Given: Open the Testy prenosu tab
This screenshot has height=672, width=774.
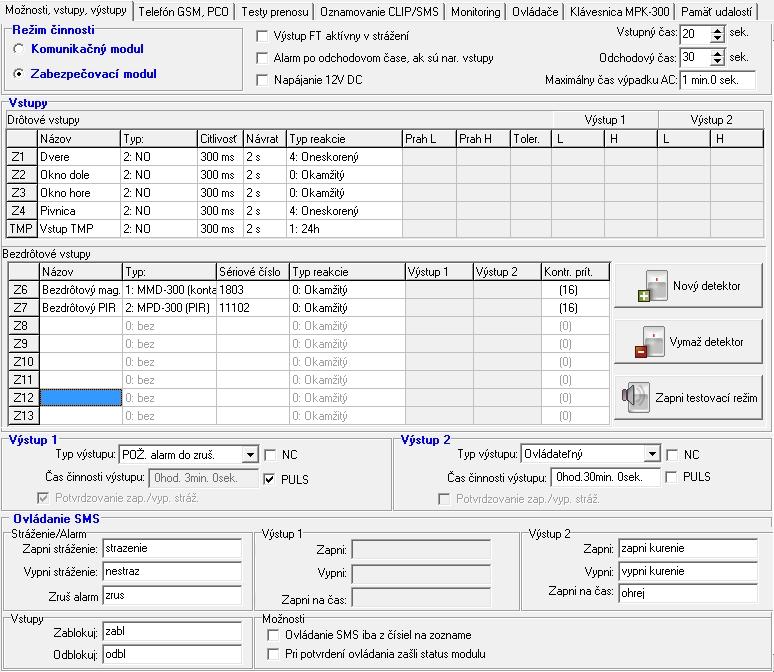Looking at the screenshot, I should [x=275, y=12].
